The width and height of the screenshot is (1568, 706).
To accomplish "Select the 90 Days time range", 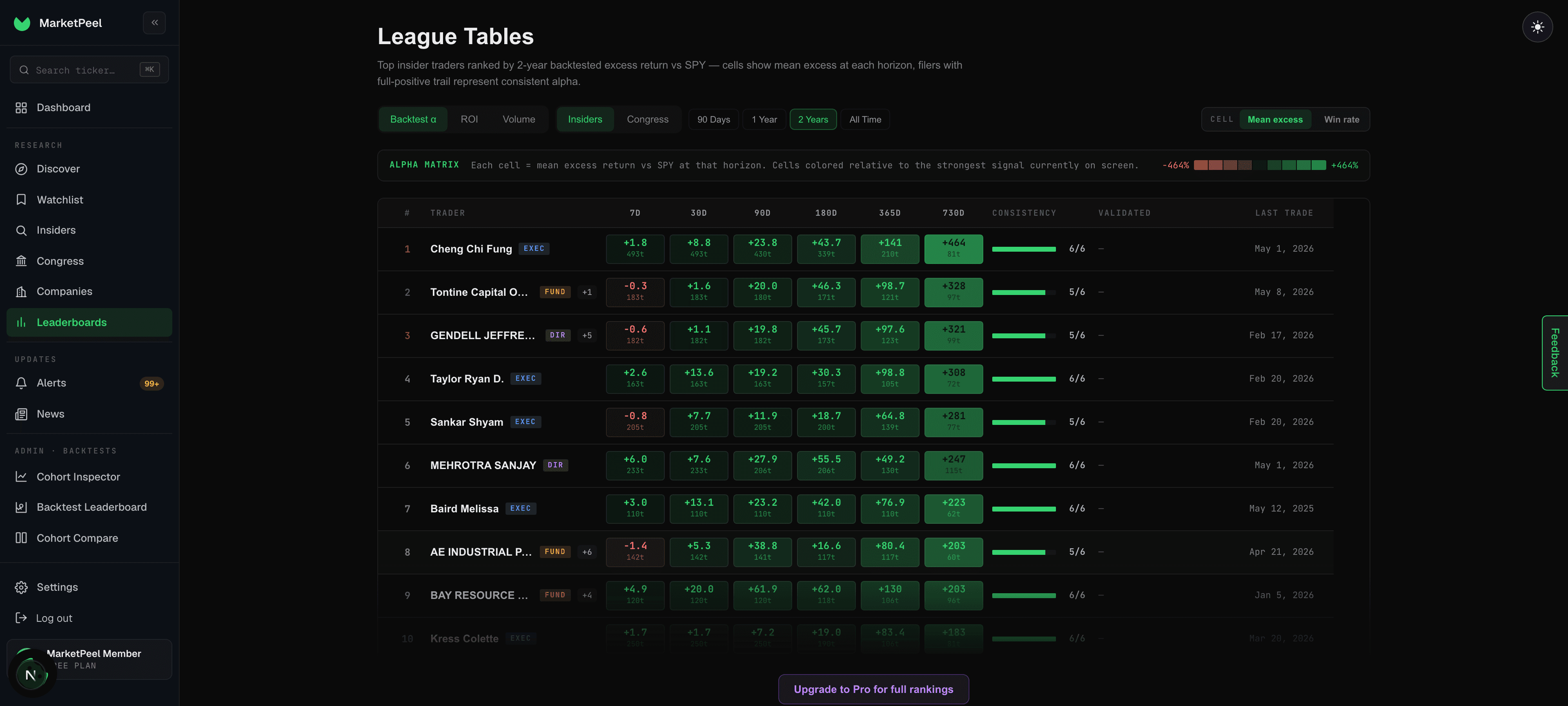I will 713,119.
